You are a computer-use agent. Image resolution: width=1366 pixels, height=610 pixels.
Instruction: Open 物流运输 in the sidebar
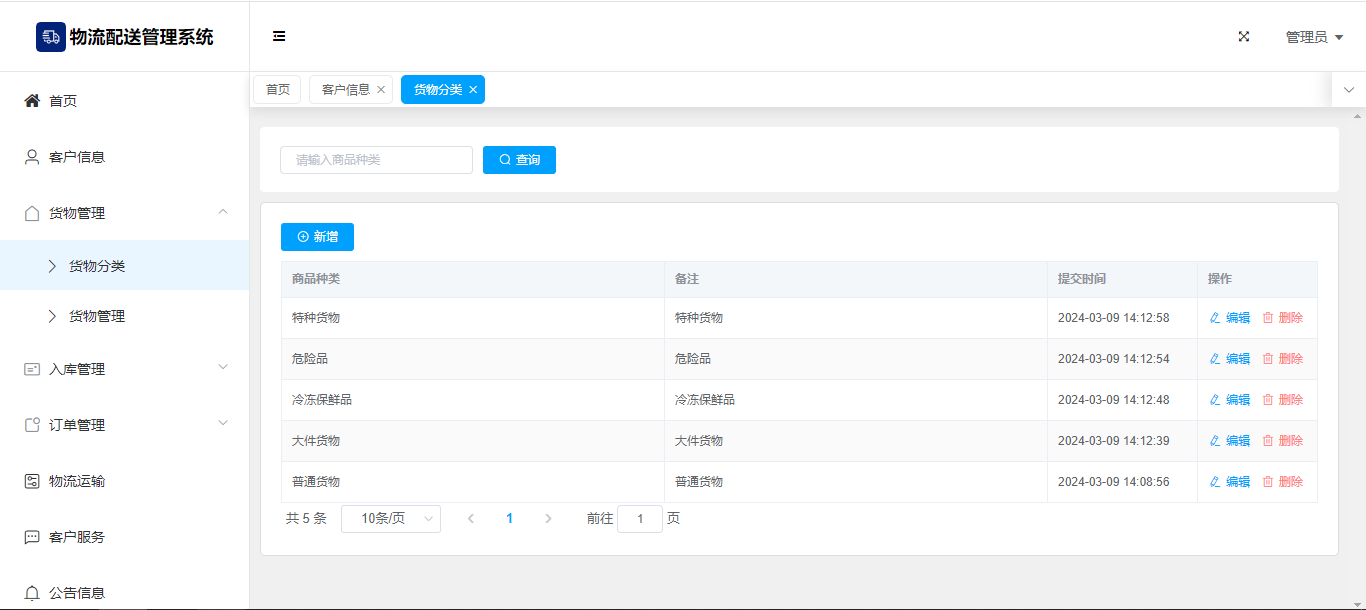[77, 481]
